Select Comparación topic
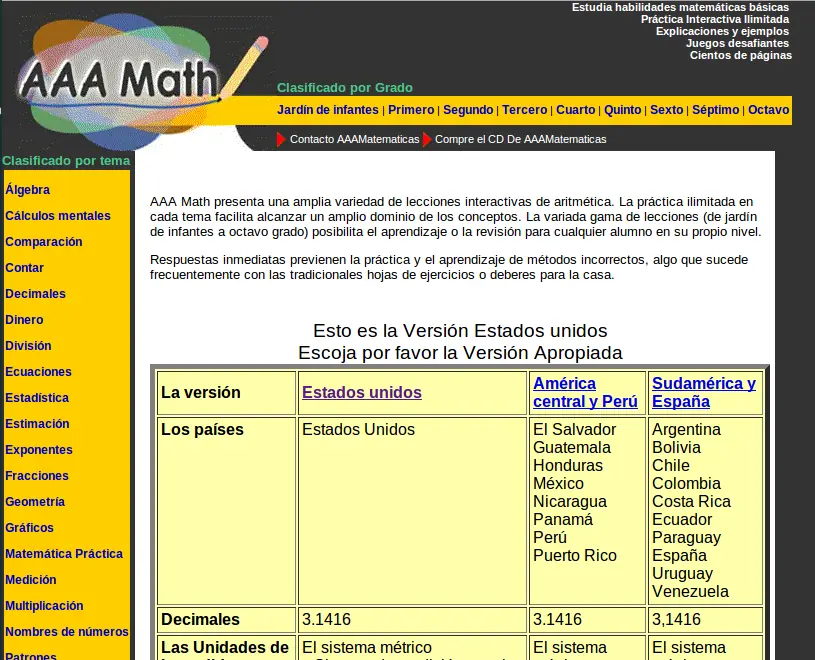 44,242
